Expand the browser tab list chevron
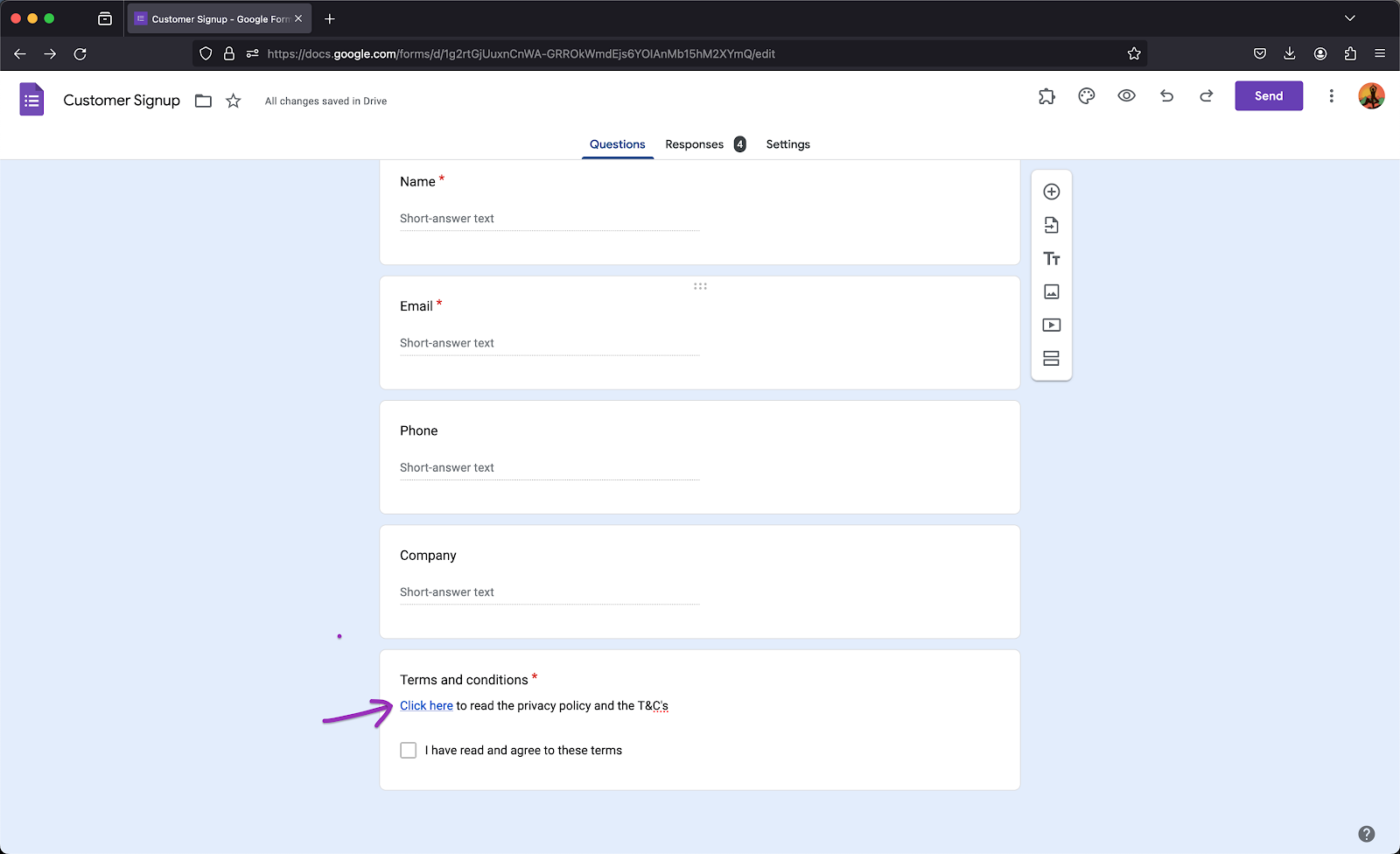 click(x=1350, y=18)
